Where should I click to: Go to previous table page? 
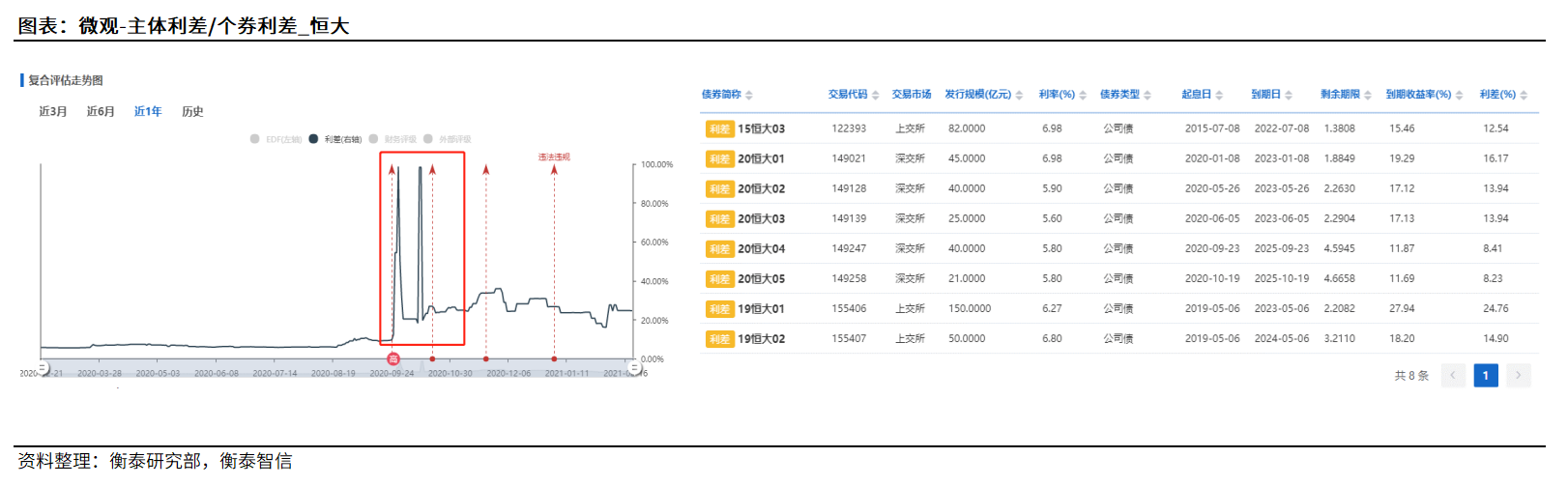point(1453,375)
